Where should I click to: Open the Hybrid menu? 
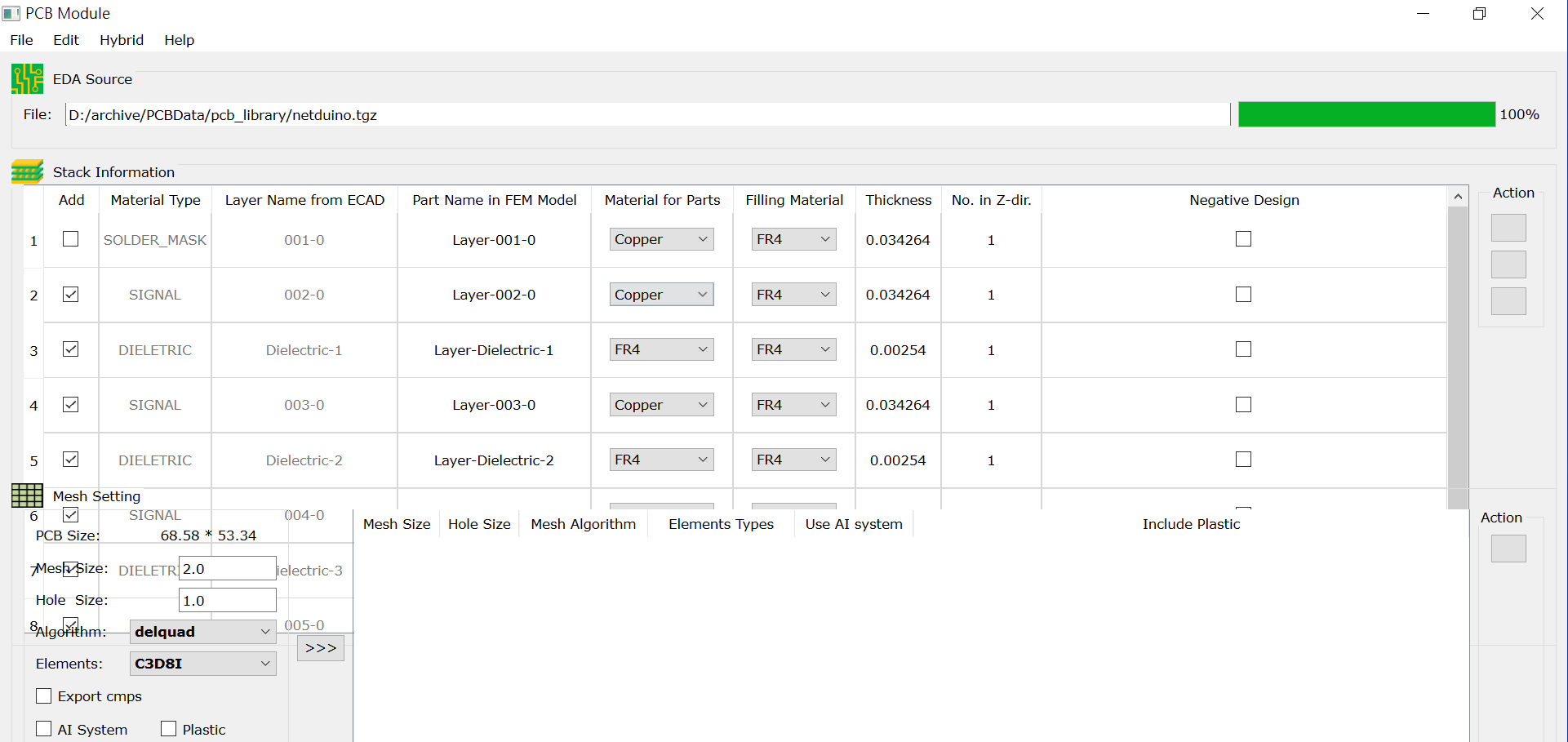click(122, 40)
